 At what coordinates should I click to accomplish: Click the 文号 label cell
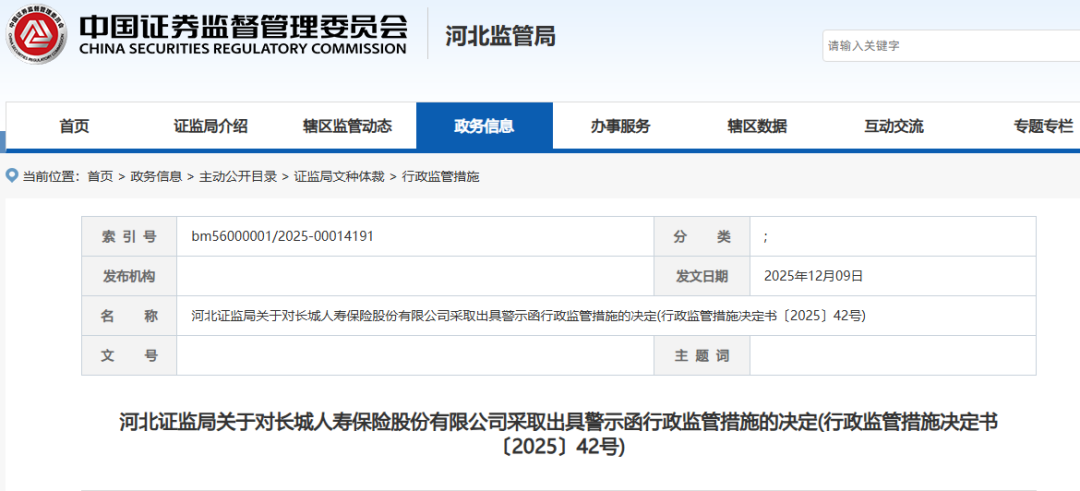point(129,355)
